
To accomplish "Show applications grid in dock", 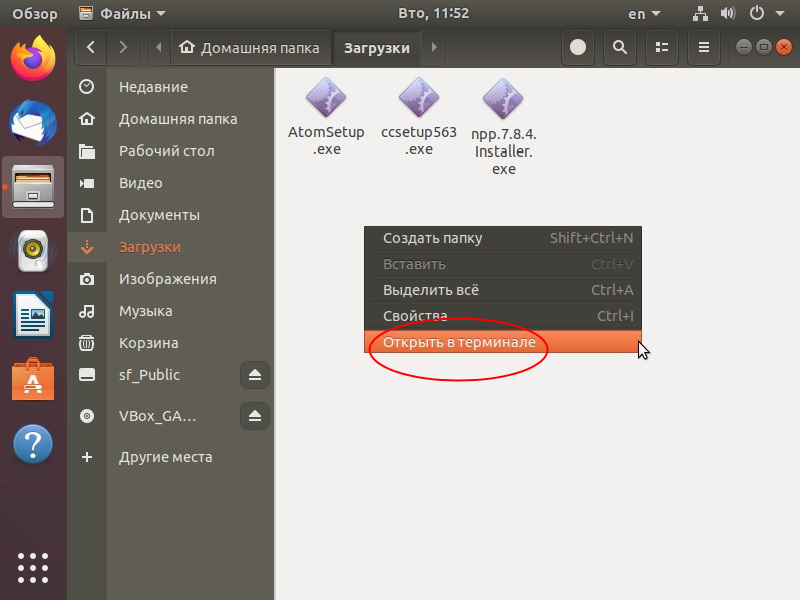I will tap(33, 565).
